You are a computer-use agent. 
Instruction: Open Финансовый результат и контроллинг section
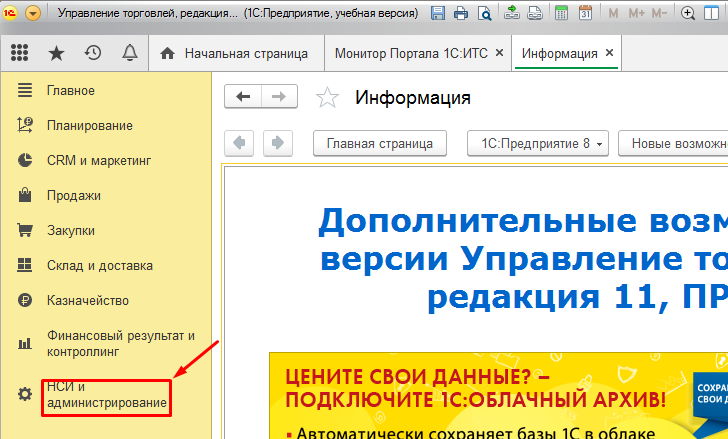[x=121, y=343]
